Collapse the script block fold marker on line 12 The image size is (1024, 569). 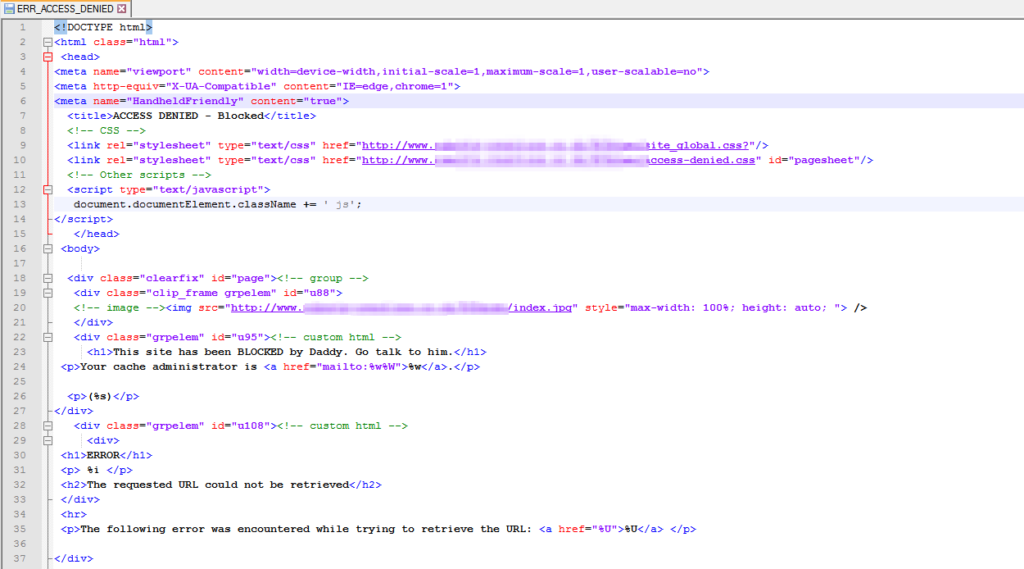tap(48, 189)
